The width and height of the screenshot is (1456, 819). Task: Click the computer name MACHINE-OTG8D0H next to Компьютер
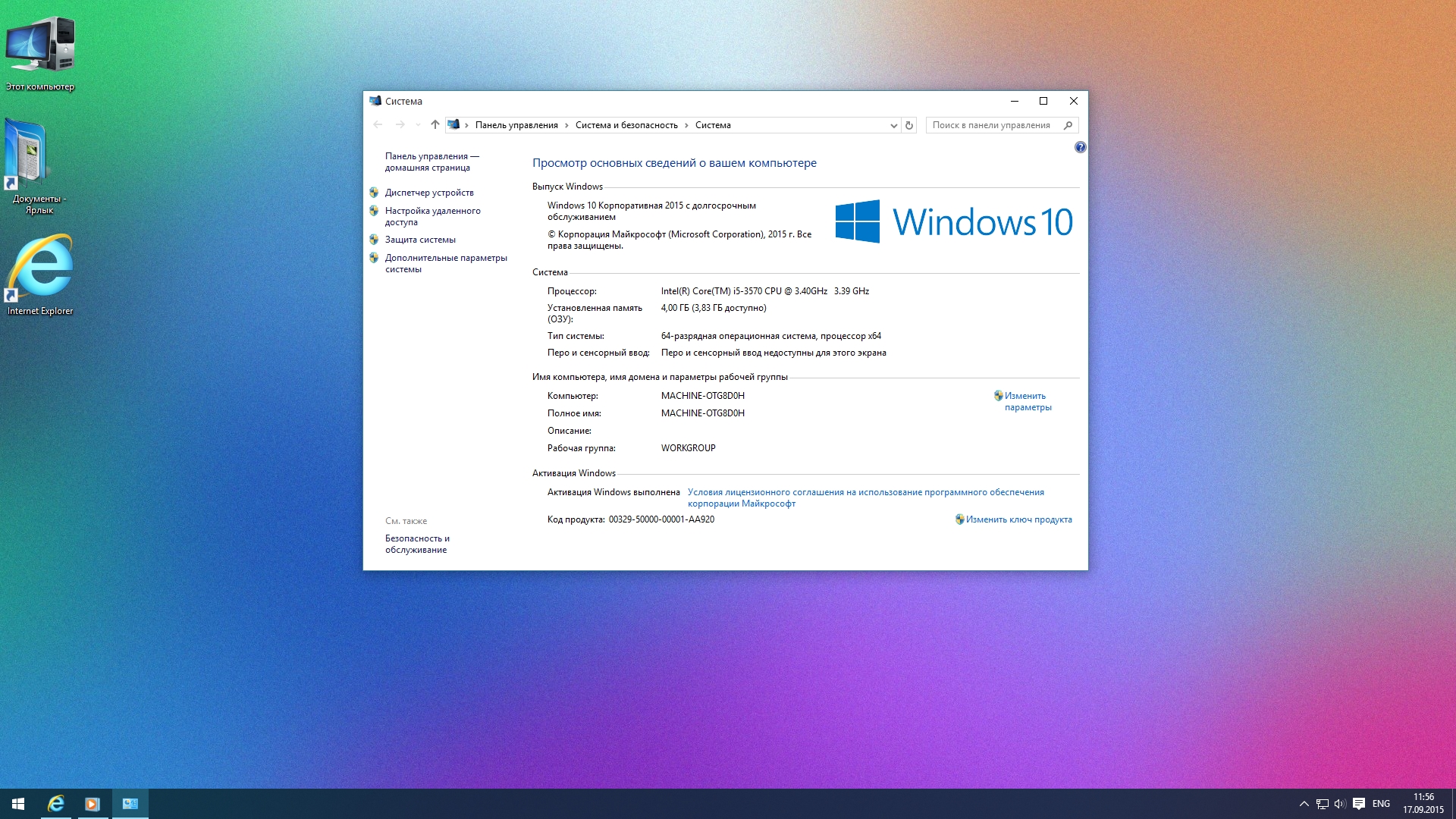coord(702,396)
